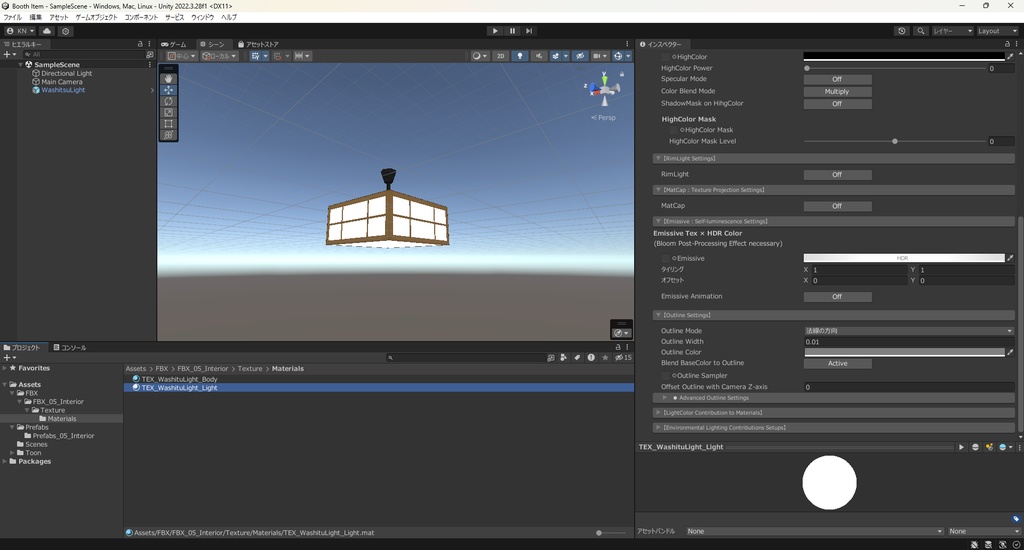
Task: Click the Outline Color swatch
Action: click(904, 352)
